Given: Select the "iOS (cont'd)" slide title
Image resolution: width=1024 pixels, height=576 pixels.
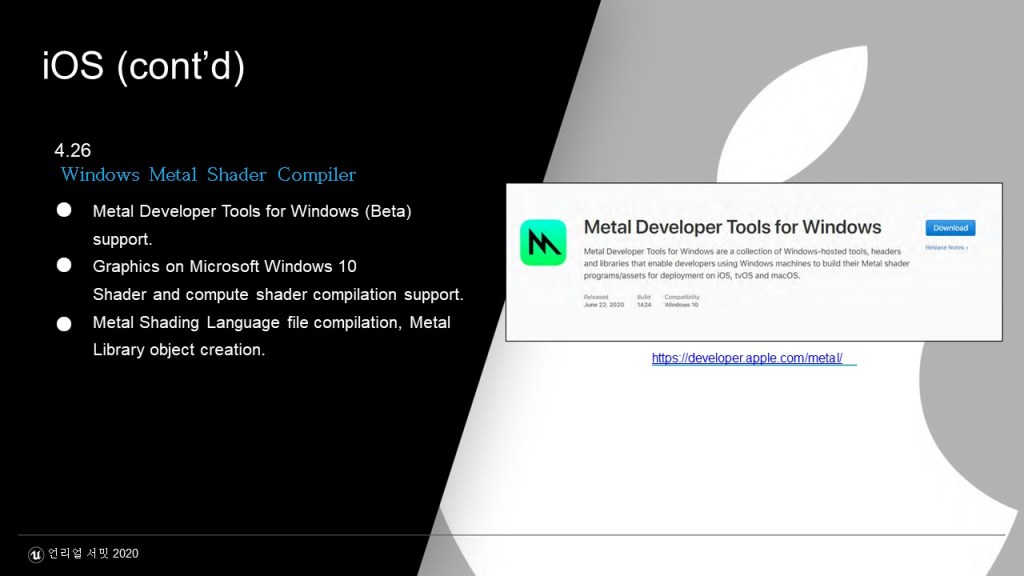Looking at the screenshot, I should click(143, 66).
